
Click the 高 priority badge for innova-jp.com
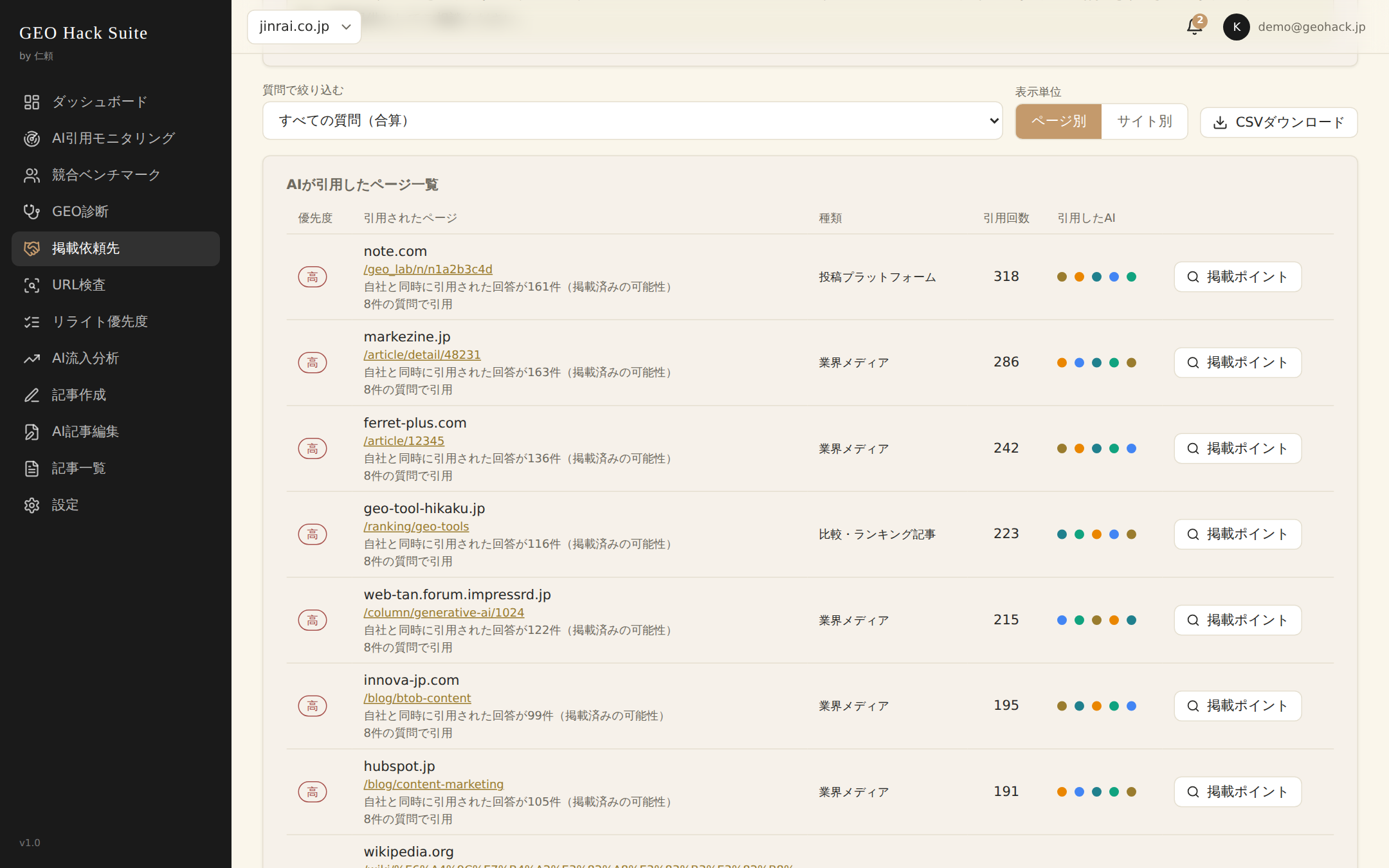pos(313,706)
